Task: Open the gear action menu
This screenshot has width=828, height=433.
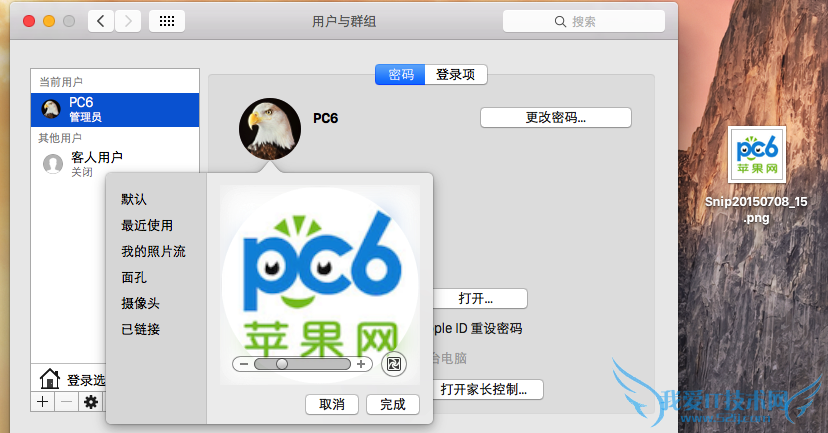Action: tap(91, 402)
